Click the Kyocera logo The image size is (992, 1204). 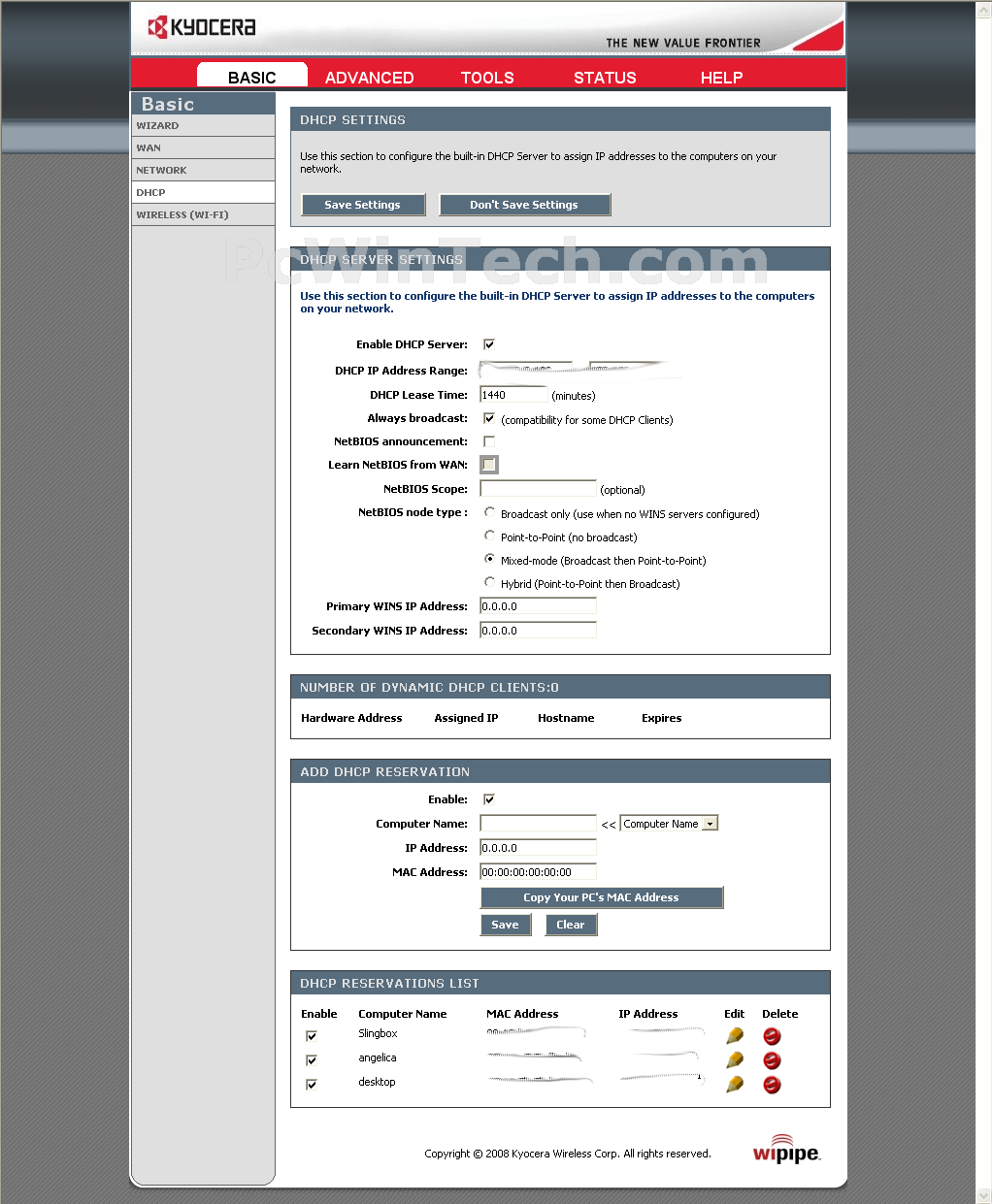coord(202,27)
